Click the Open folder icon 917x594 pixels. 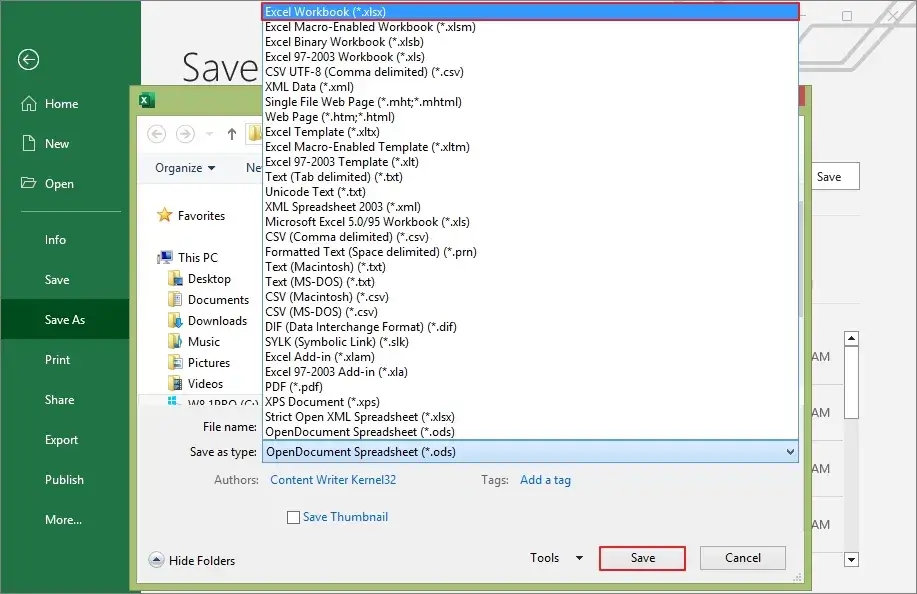pyautogui.click(x=28, y=183)
